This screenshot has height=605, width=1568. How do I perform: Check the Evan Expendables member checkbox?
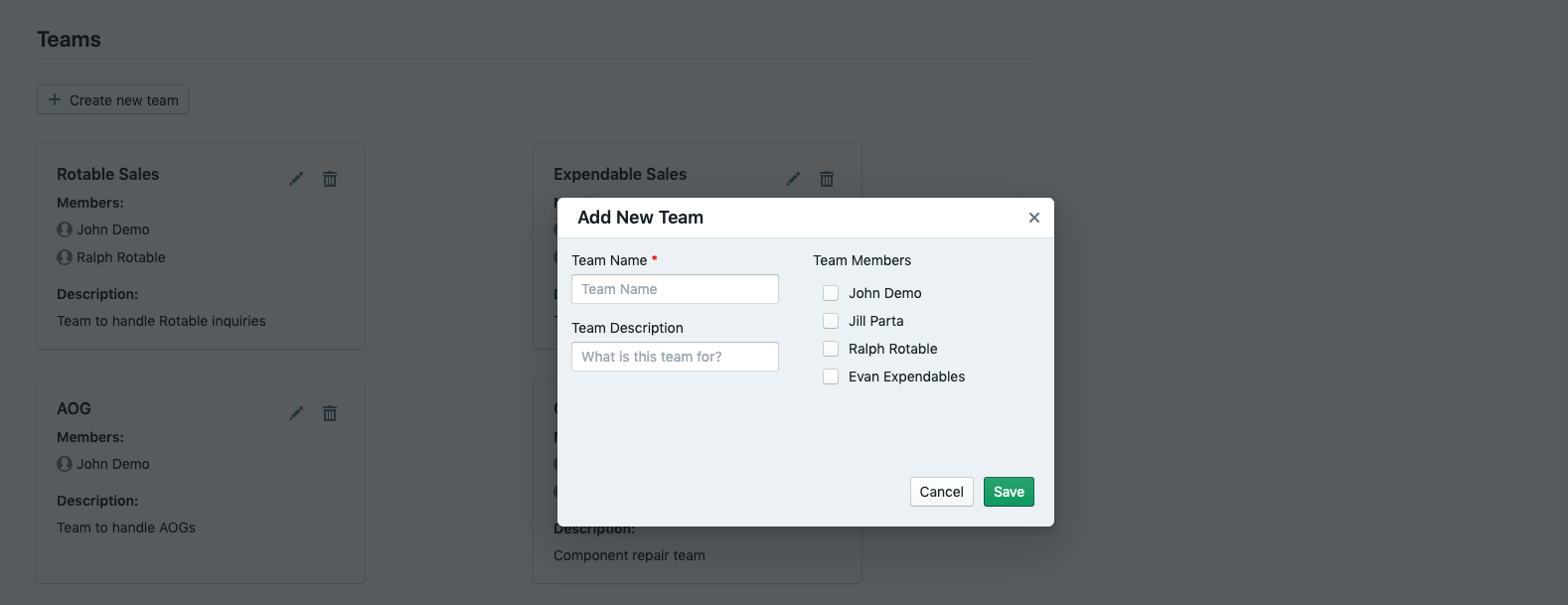tap(831, 377)
